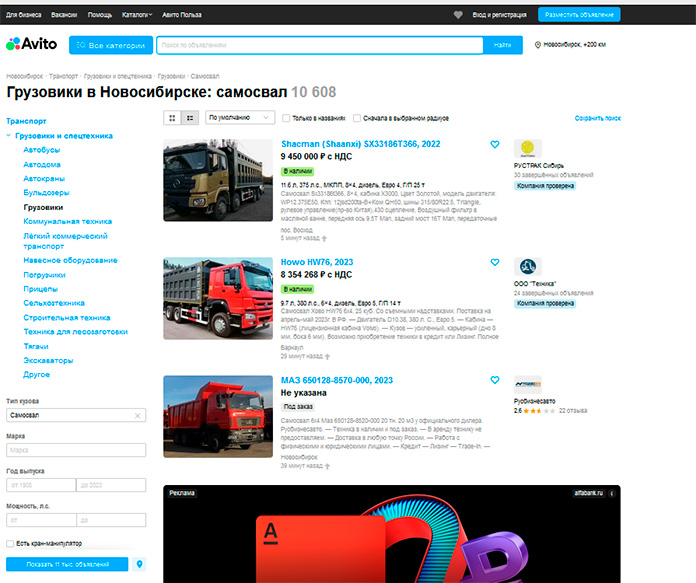Enable the 'Только в названии' checkbox
696x583 pixels.
[286, 118]
